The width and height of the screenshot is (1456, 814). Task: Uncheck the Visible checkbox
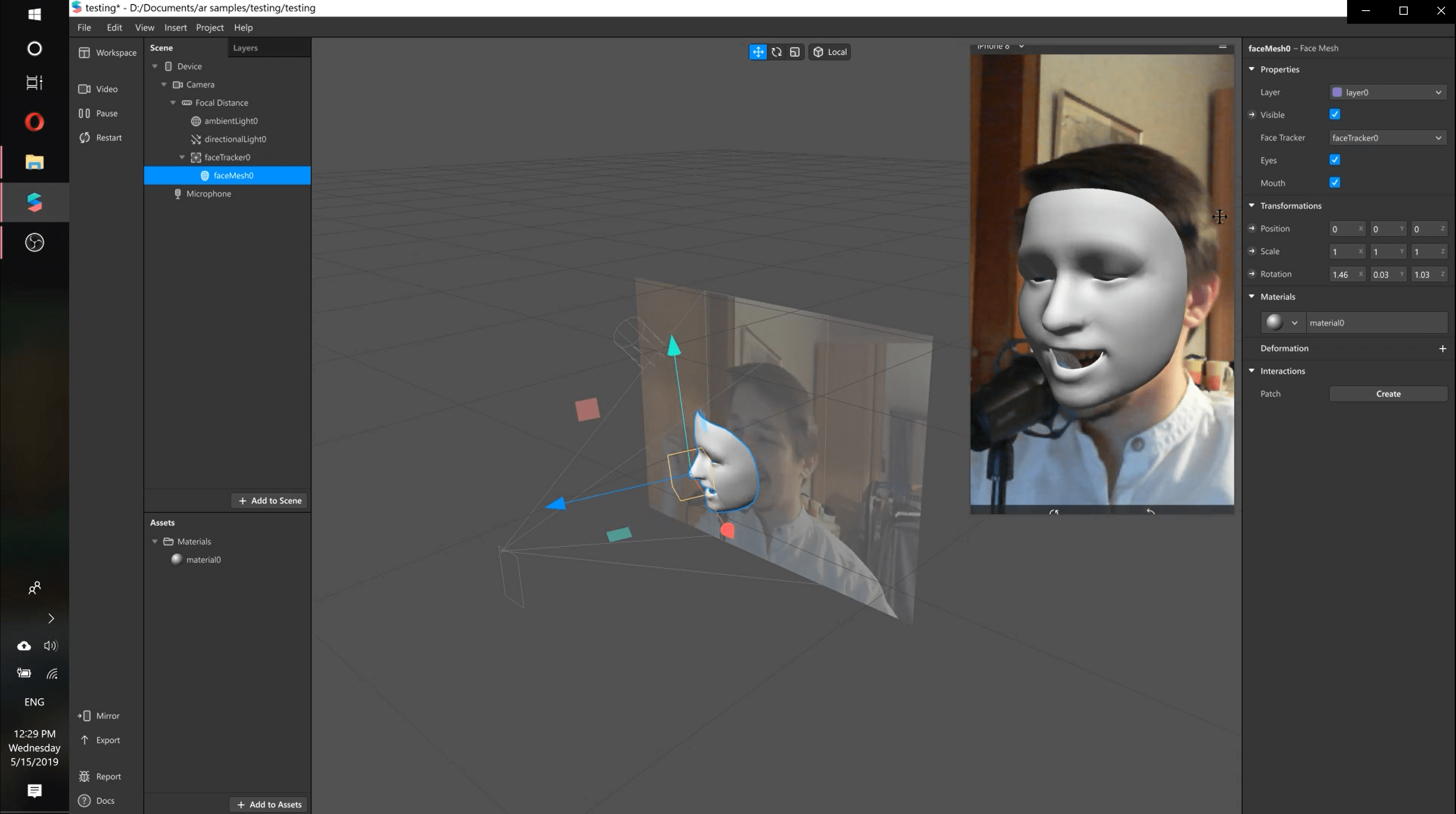point(1334,114)
